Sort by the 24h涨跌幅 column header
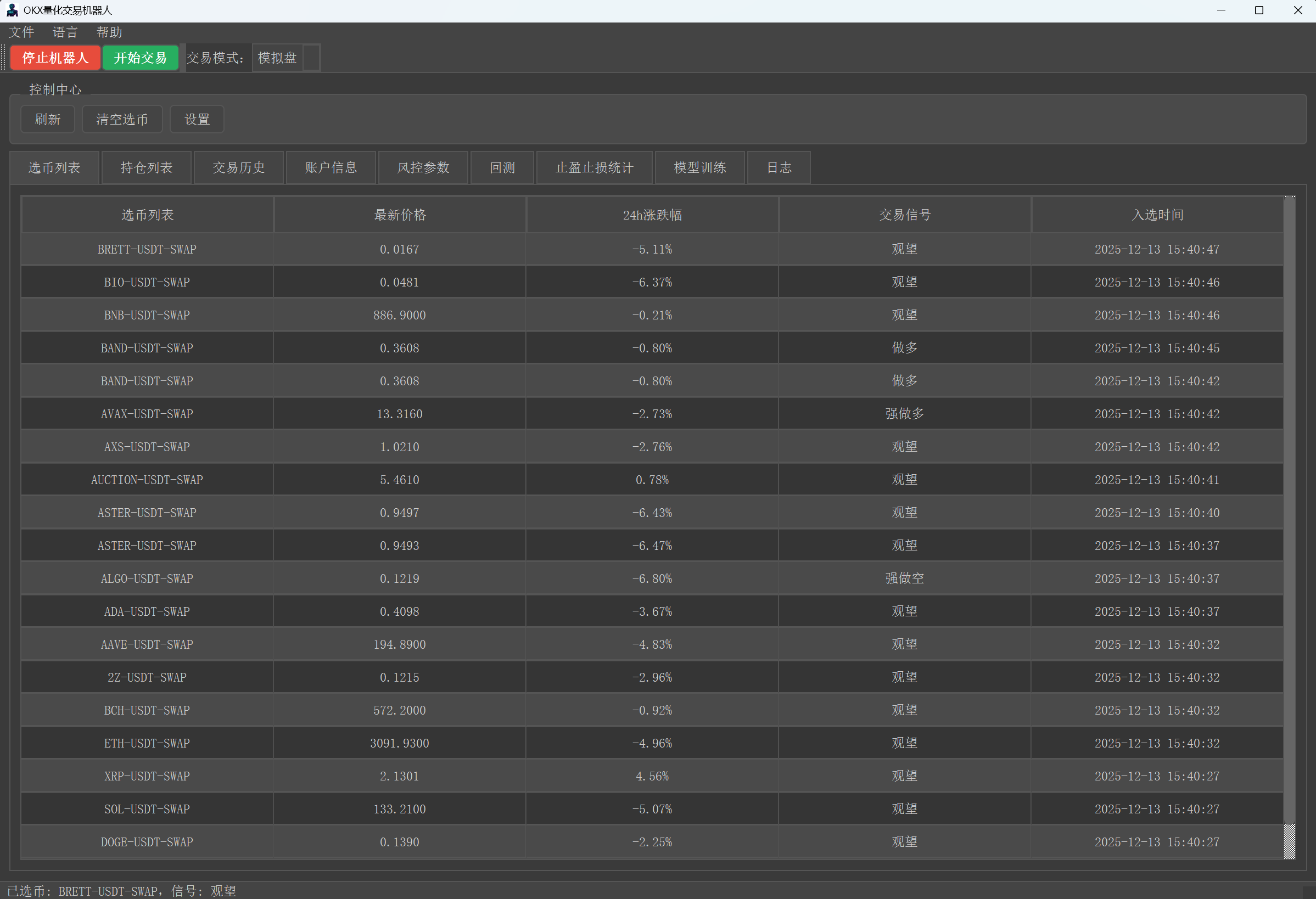The width and height of the screenshot is (1316, 899). pyautogui.click(x=652, y=215)
